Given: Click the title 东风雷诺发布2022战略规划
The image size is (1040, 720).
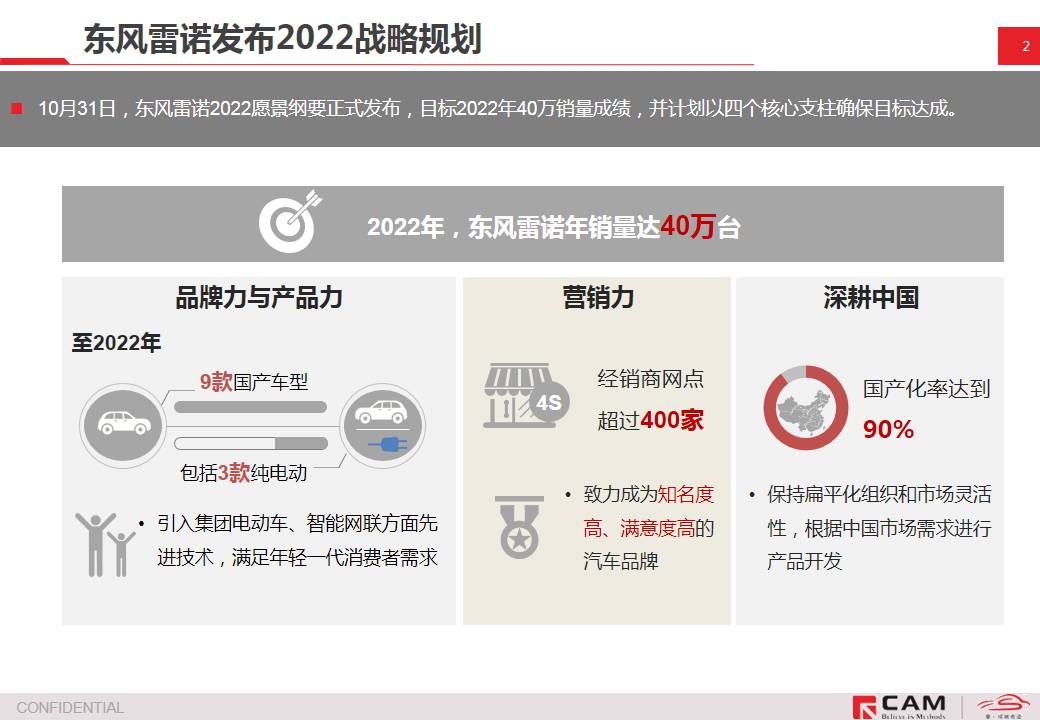Looking at the screenshot, I should pos(282,39).
